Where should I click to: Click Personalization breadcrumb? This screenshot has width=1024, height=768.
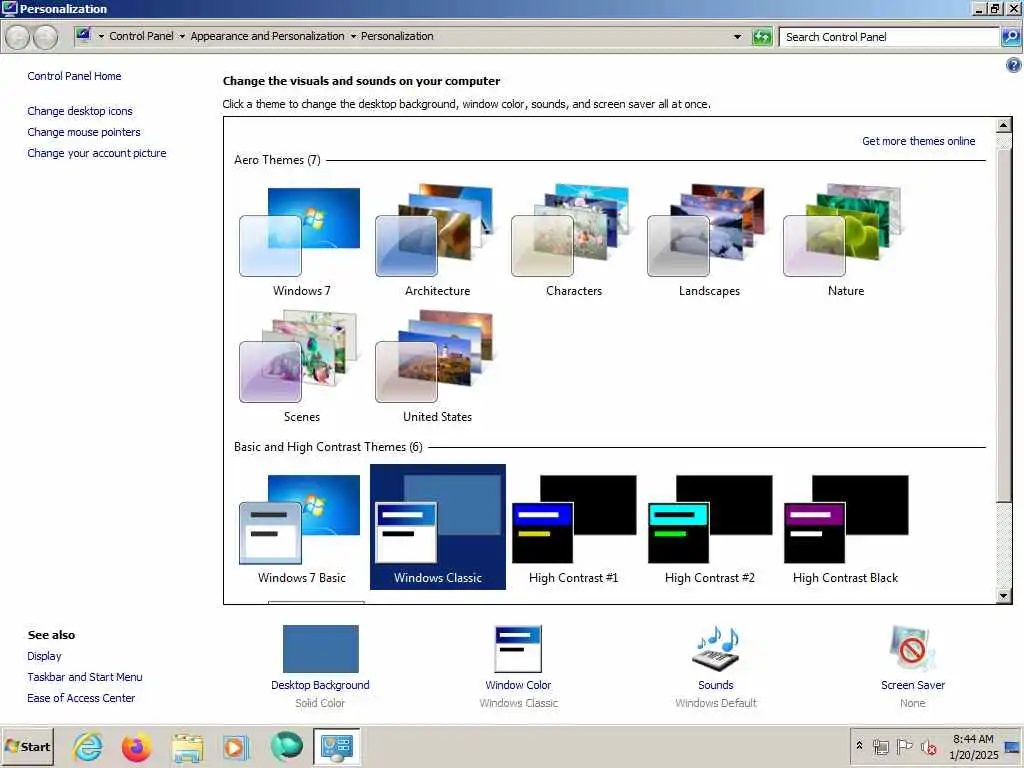(x=397, y=36)
